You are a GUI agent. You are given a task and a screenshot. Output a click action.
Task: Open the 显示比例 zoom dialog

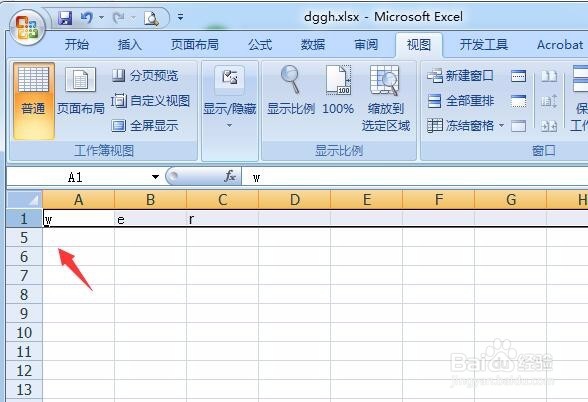tap(291, 91)
